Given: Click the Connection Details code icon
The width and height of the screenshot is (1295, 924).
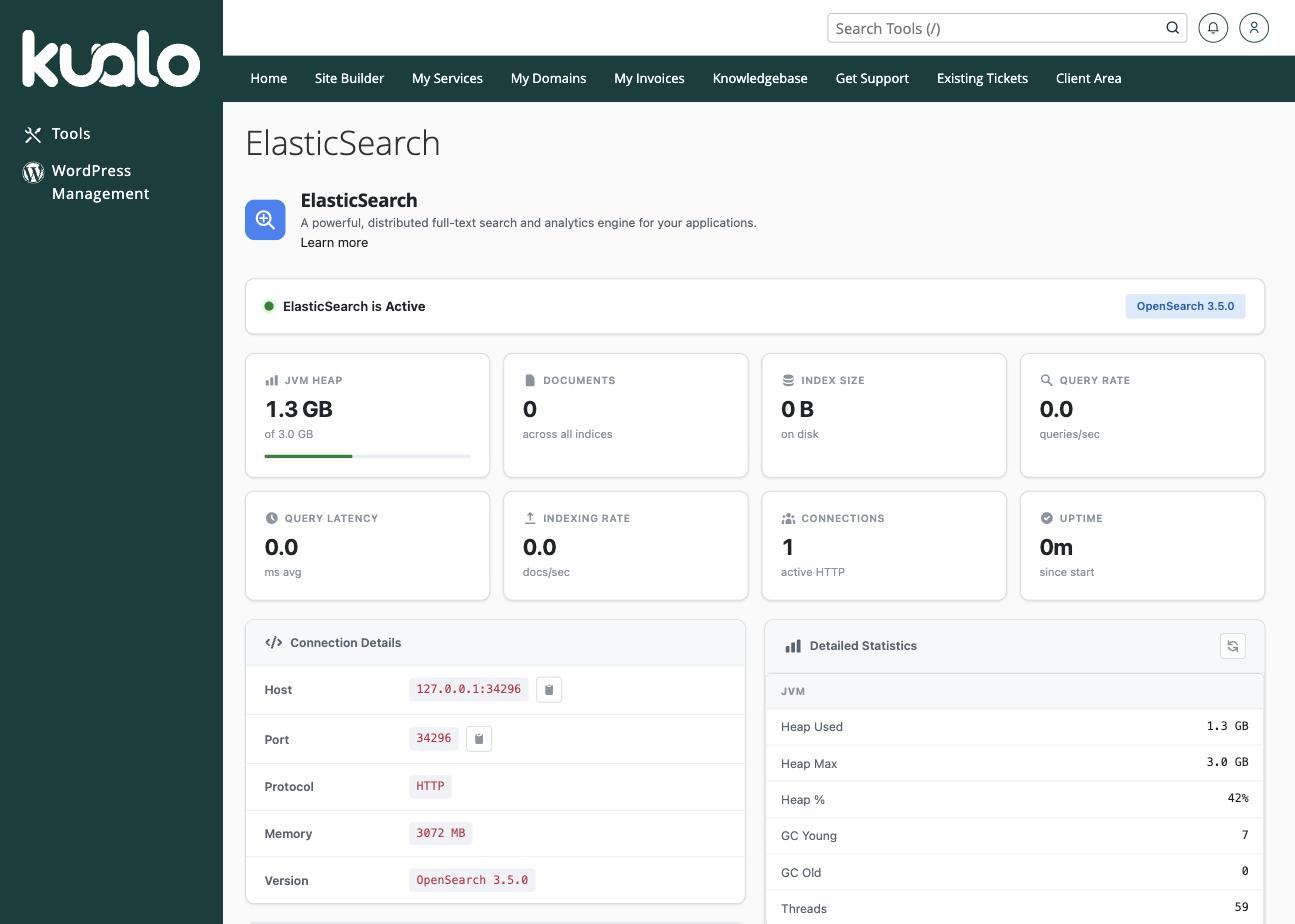Looking at the screenshot, I should pyautogui.click(x=273, y=643).
